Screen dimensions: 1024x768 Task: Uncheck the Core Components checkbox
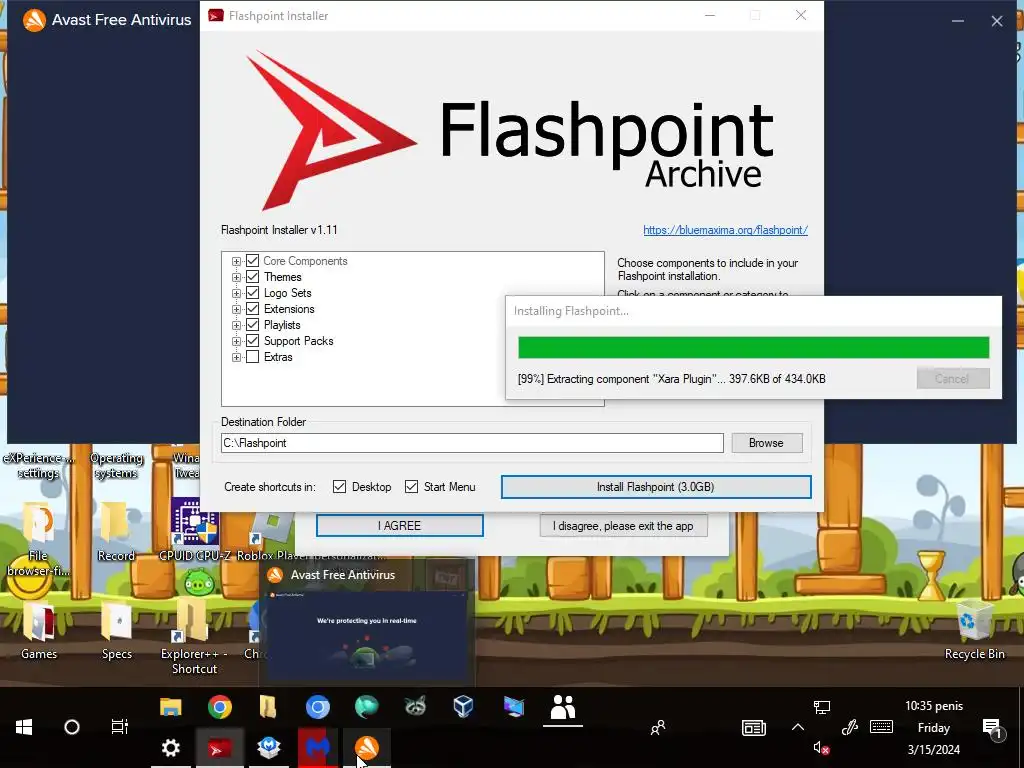pos(253,261)
